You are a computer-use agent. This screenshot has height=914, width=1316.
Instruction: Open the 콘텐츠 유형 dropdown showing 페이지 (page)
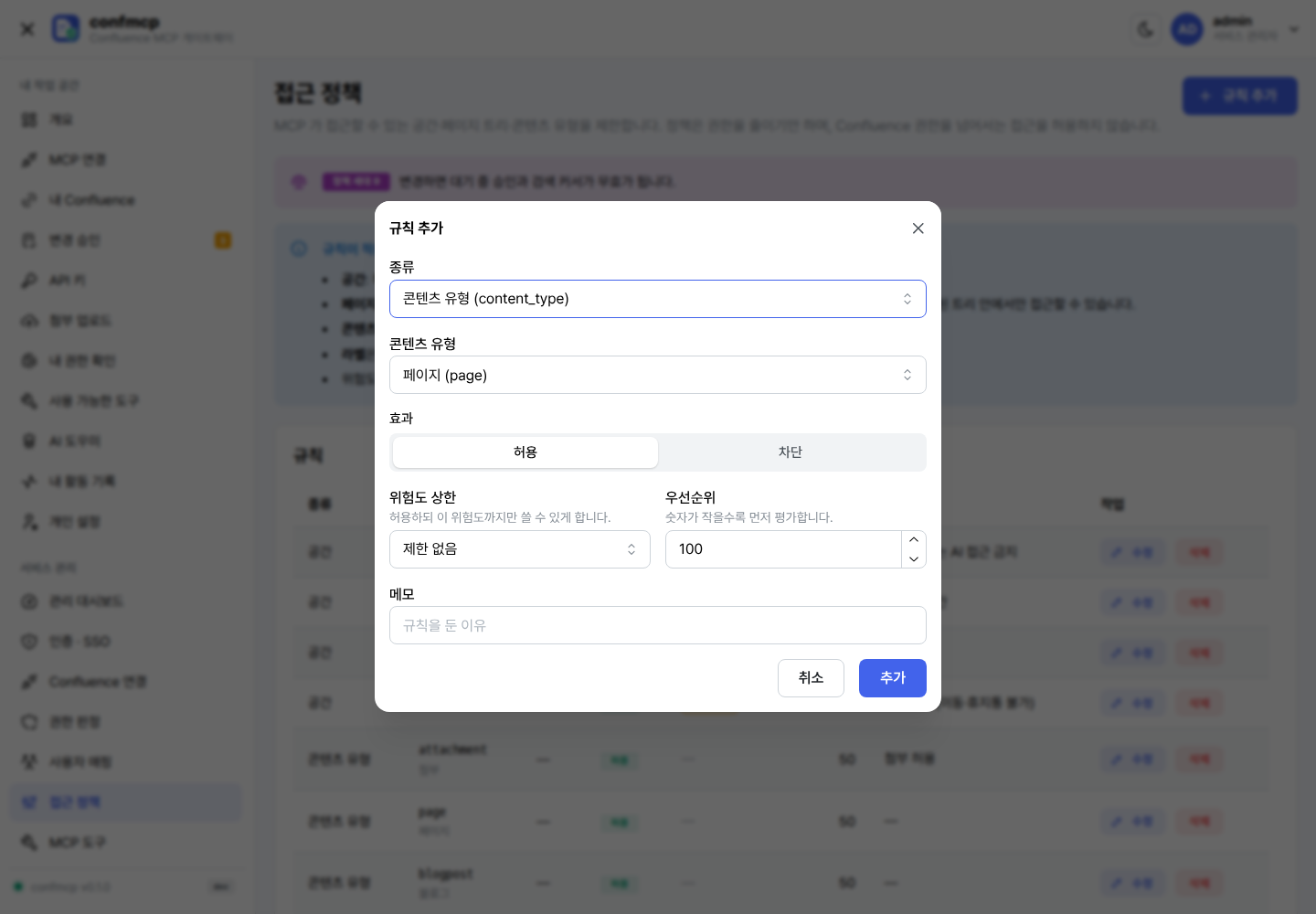pos(658,375)
